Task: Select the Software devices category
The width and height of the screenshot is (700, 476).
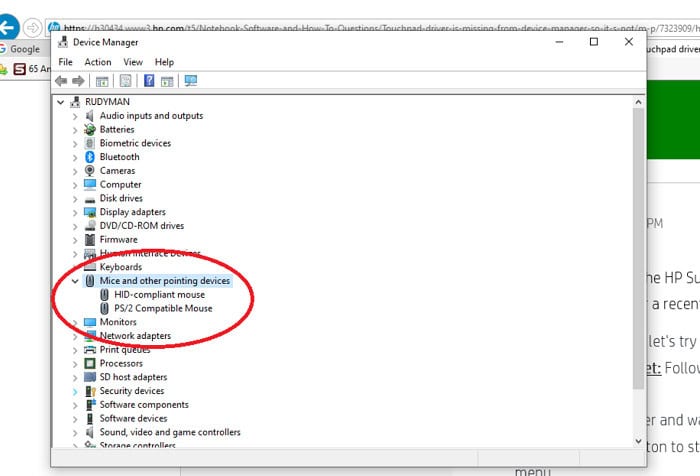Action: pos(133,418)
